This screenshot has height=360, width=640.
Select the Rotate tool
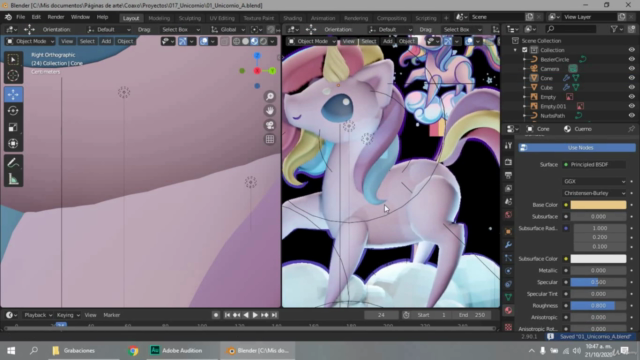click(x=13, y=111)
